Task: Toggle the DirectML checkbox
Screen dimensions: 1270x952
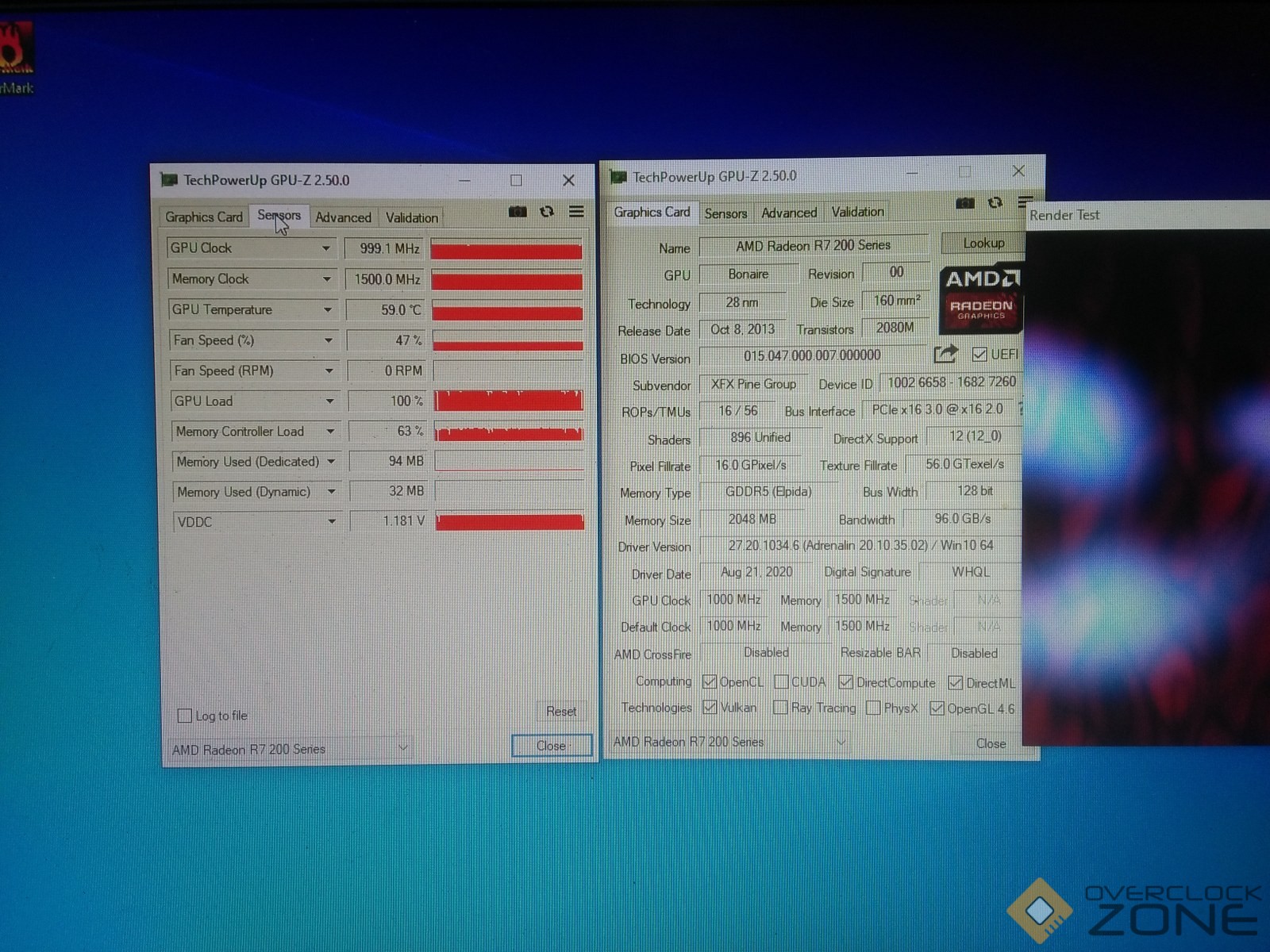Action: 956,682
